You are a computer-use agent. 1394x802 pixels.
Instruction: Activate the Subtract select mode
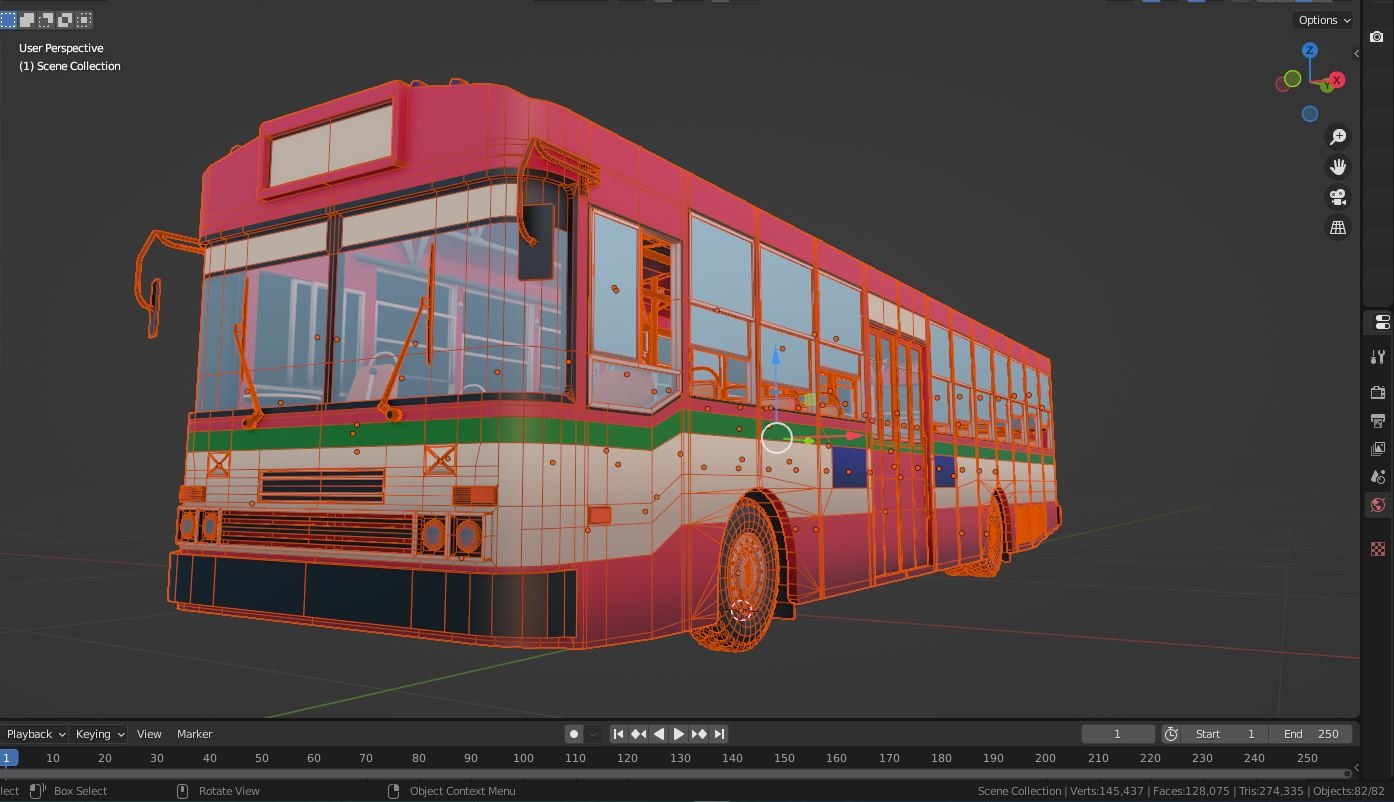[47, 19]
